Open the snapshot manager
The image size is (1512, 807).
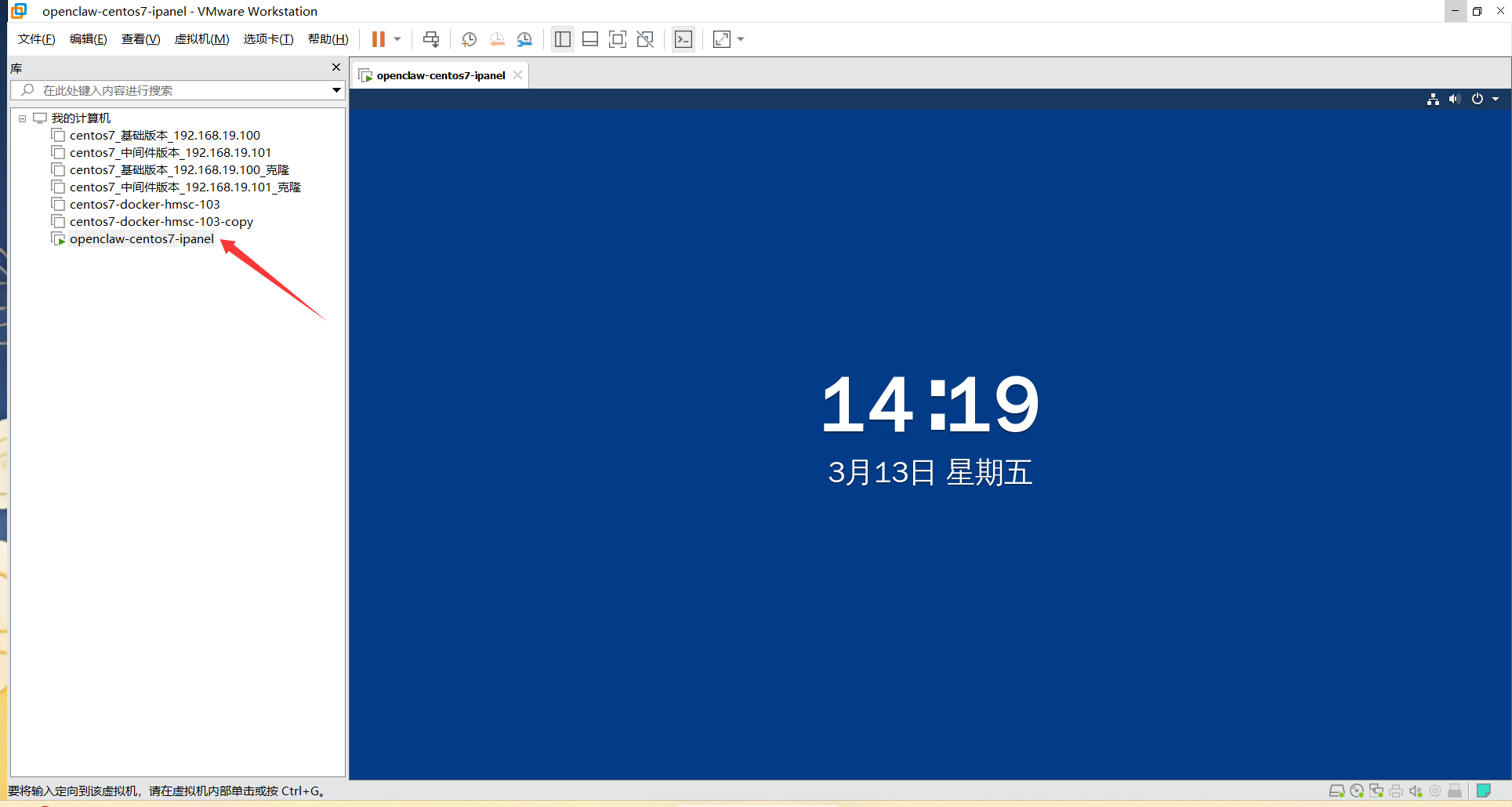pos(524,38)
